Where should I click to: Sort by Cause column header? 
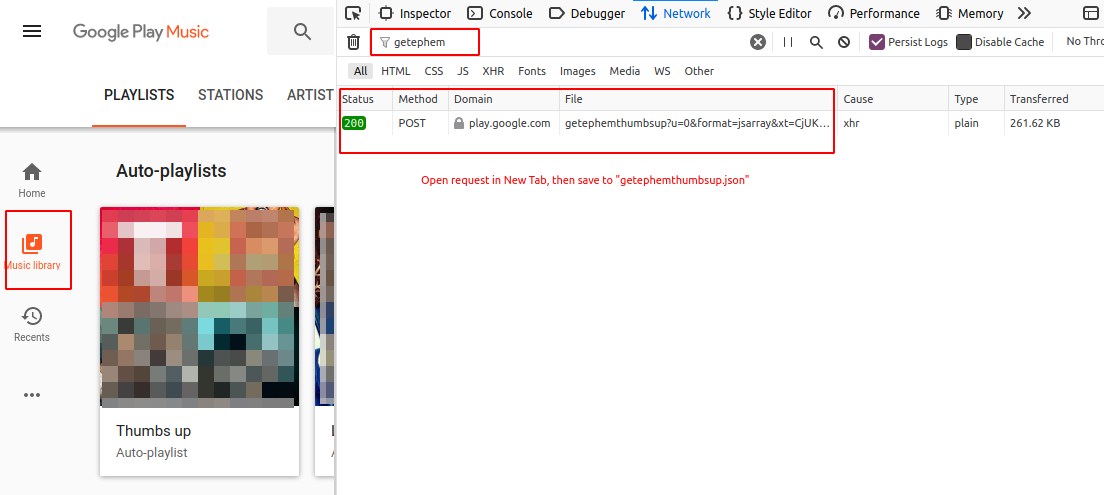tap(893, 99)
